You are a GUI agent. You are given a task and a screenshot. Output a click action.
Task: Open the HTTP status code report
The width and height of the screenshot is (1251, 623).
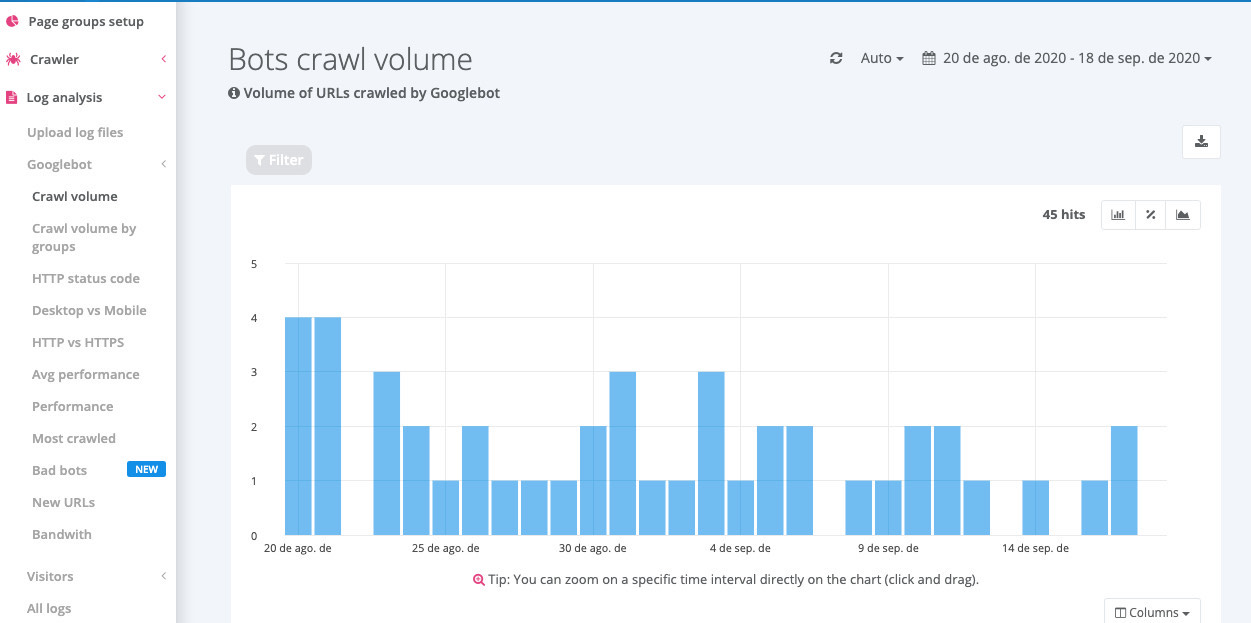coord(85,278)
